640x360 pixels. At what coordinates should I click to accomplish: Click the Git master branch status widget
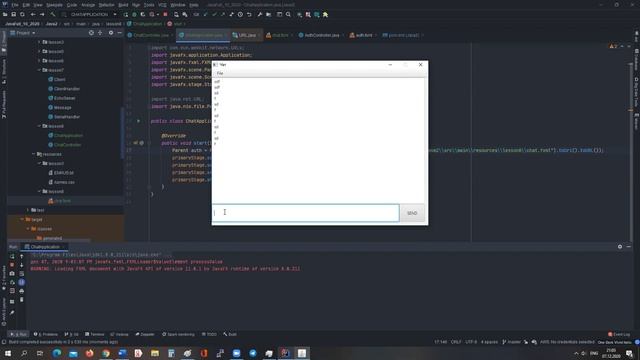(x=511, y=342)
